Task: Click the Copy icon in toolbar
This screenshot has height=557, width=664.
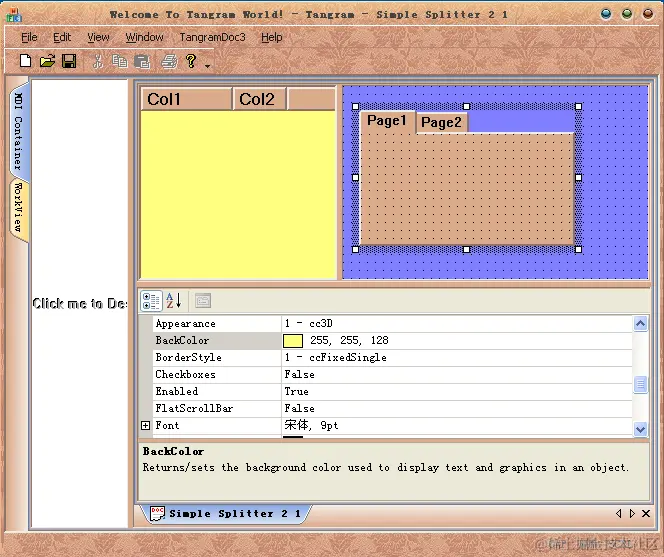Action: 120,61
